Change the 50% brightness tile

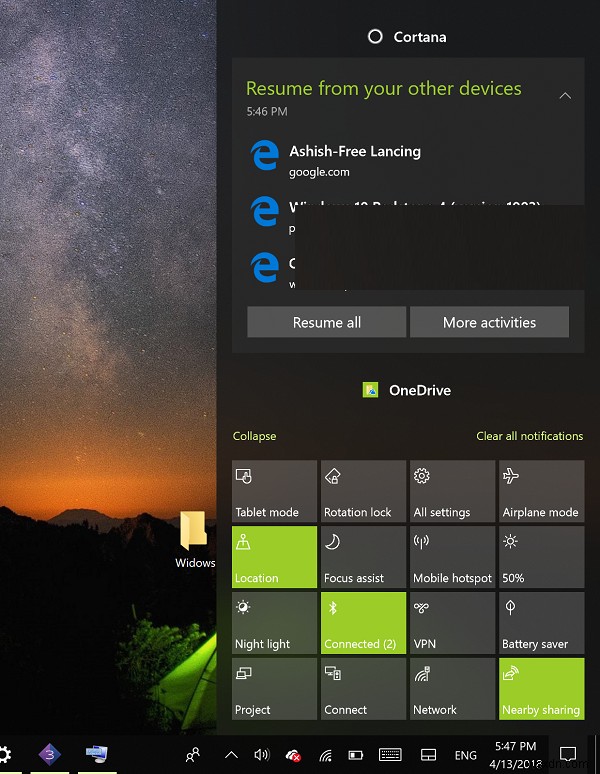[x=542, y=557]
